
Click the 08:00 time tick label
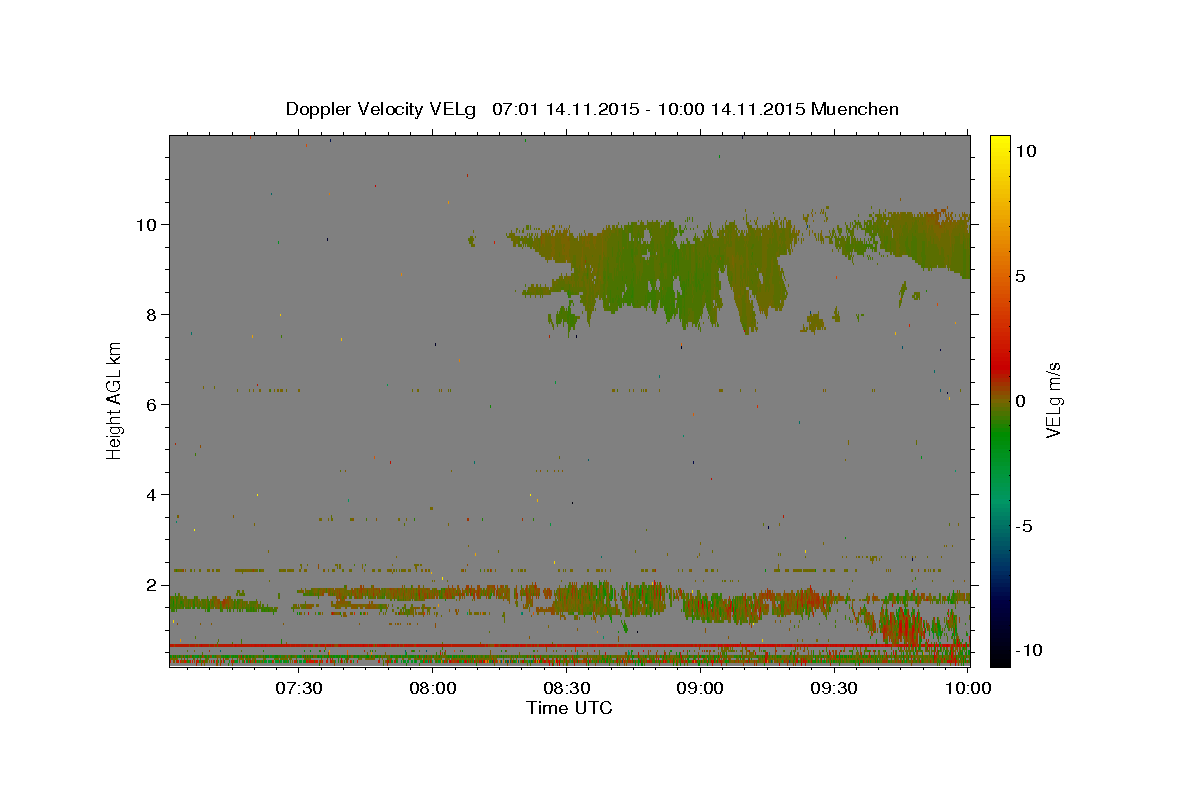[433, 688]
